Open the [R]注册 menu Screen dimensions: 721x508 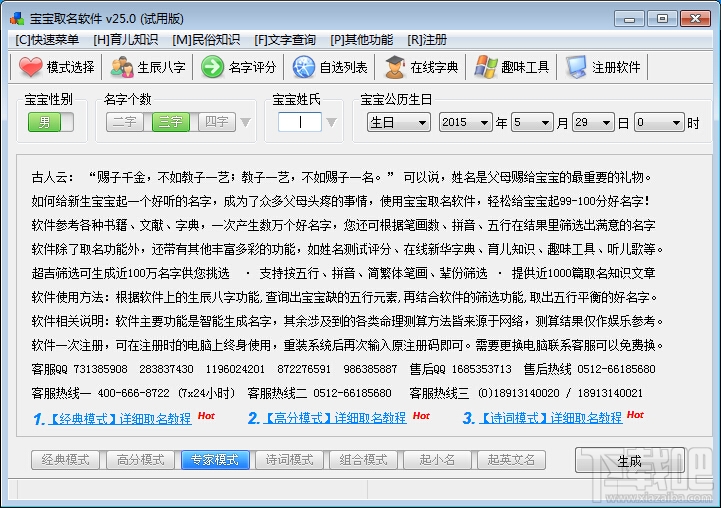427,40
